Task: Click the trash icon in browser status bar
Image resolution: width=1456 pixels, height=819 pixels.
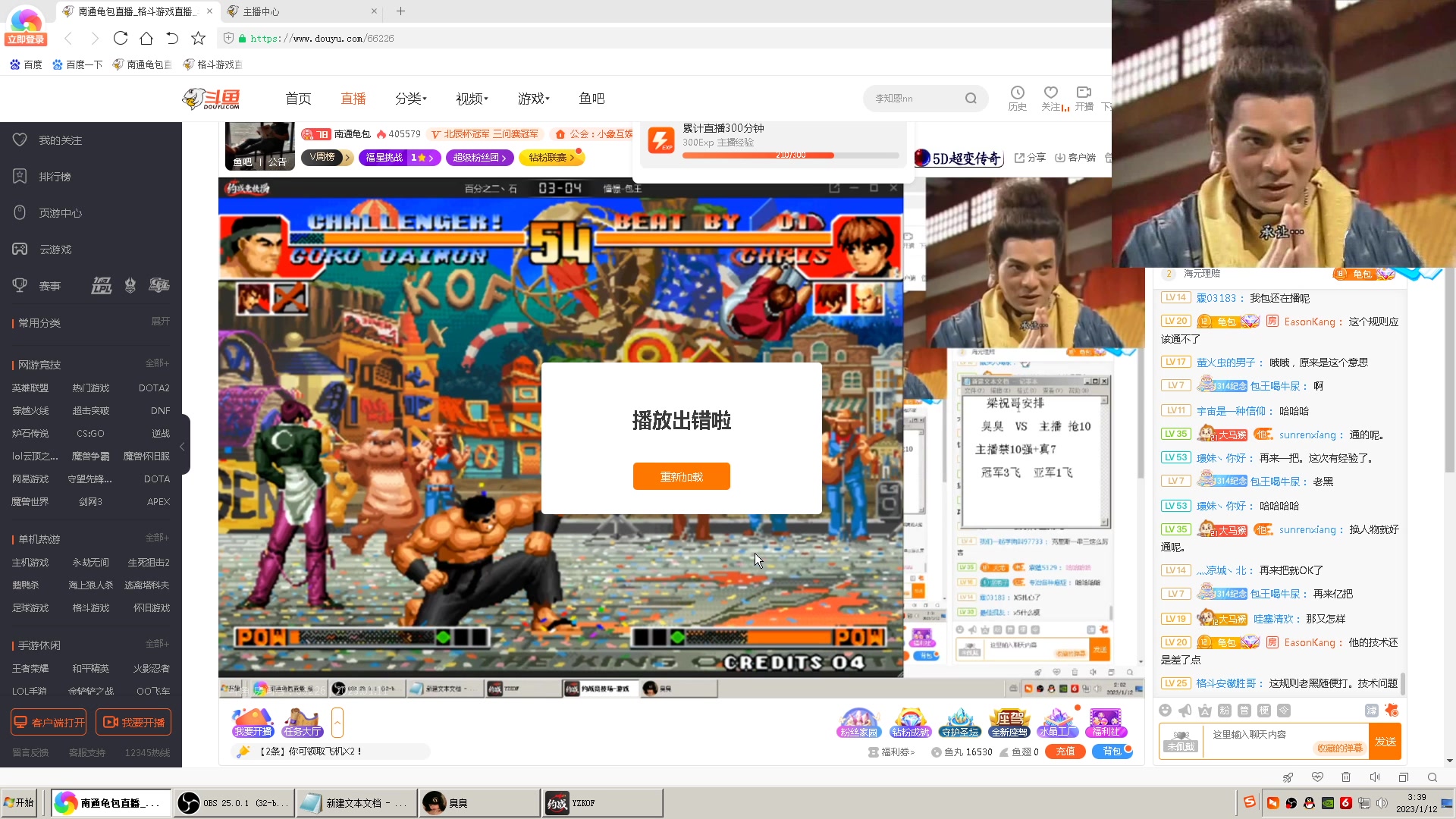Action: pyautogui.click(x=1346, y=777)
